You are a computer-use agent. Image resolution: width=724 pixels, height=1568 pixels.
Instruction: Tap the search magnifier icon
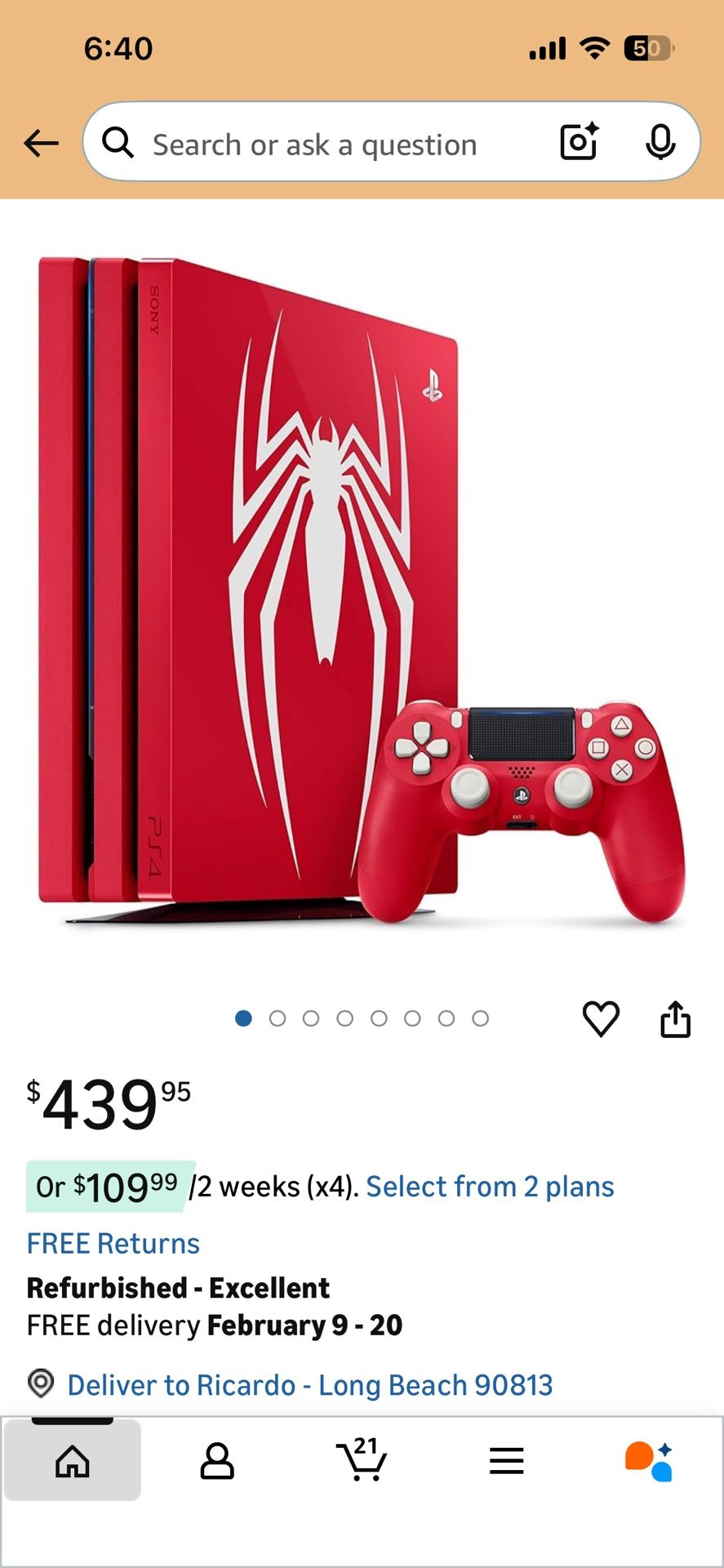point(118,142)
